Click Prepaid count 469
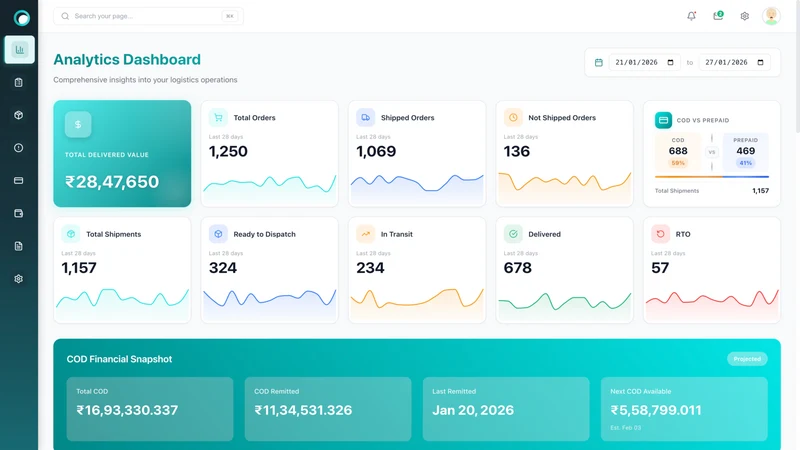Screen dimensions: 800x450 745,151
